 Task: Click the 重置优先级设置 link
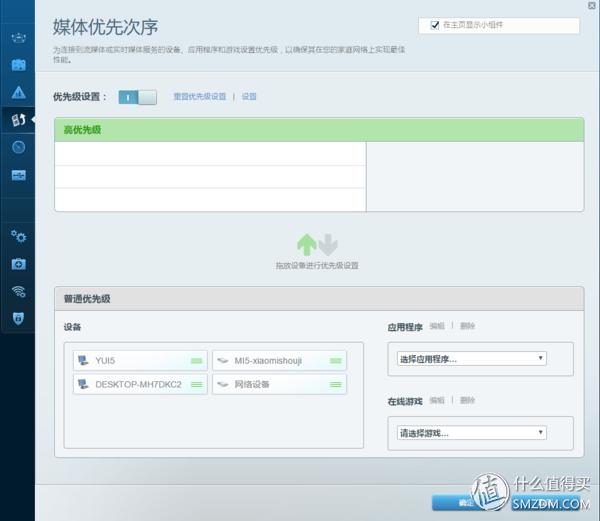pyautogui.click(x=199, y=96)
